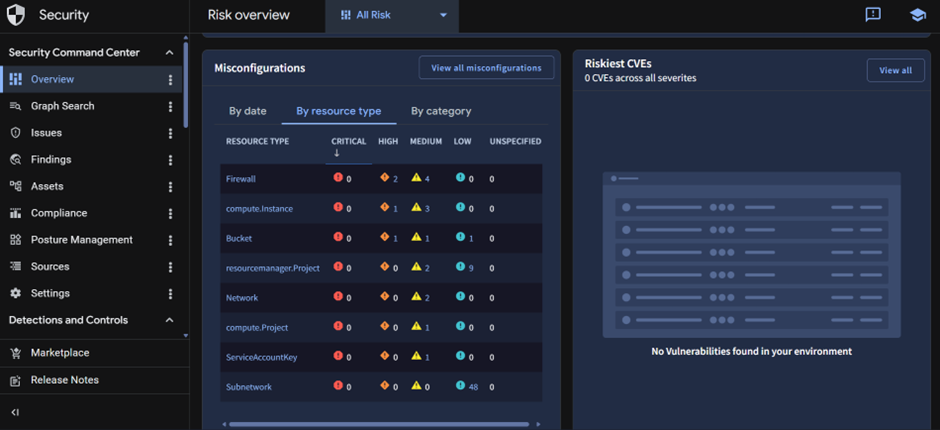Click the Assets icon in sidebar
The image size is (940, 430).
point(16,186)
